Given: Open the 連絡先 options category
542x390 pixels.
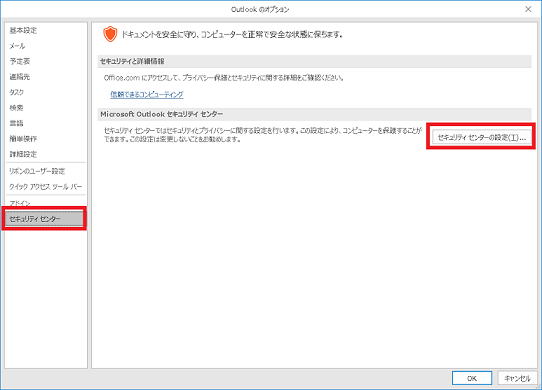Looking at the screenshot, I should click(x=20, y=77).
